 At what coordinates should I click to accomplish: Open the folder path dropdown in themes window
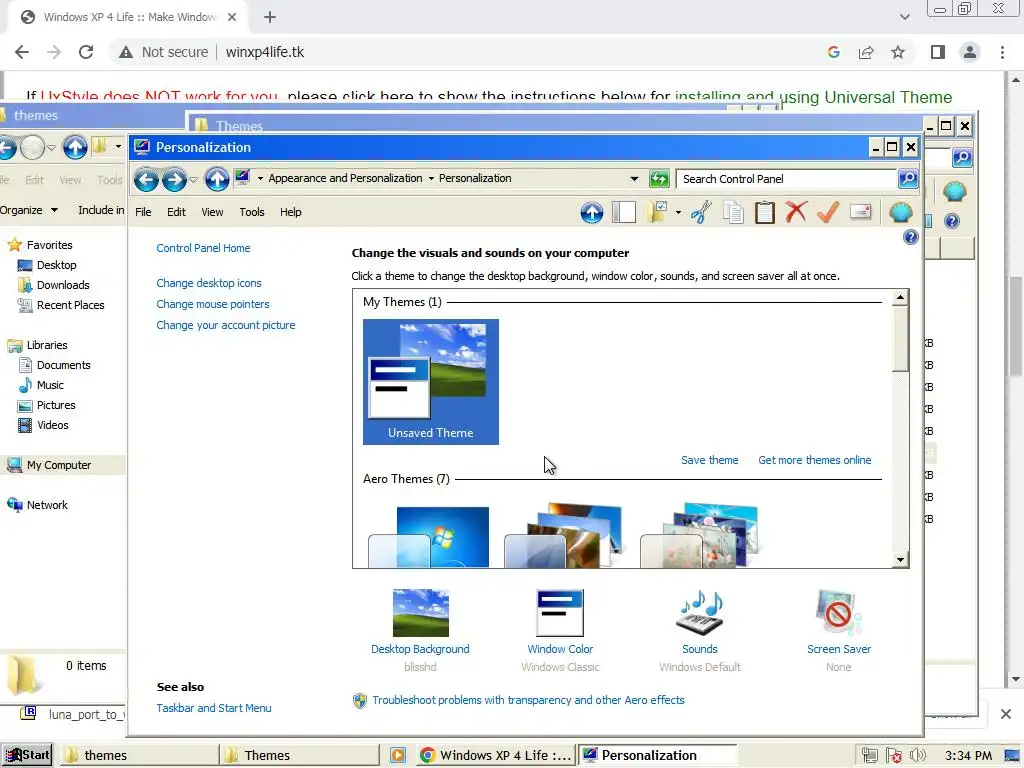click(x=118, y=146)
